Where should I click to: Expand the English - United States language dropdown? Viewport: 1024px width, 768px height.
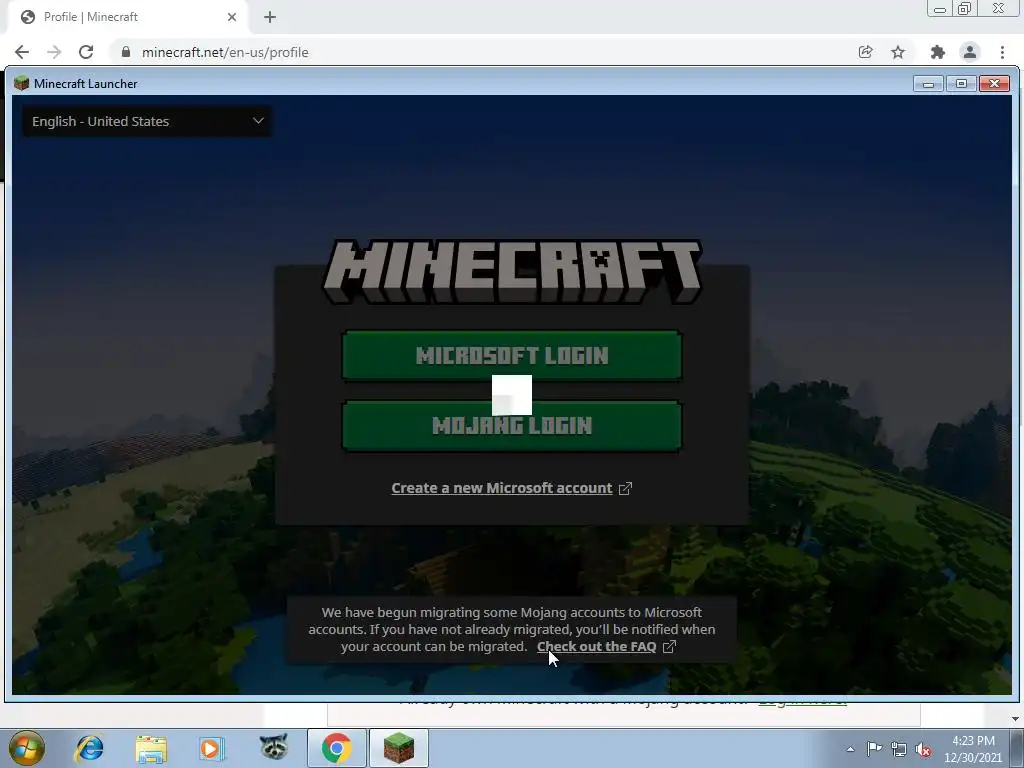click(147, 121)
